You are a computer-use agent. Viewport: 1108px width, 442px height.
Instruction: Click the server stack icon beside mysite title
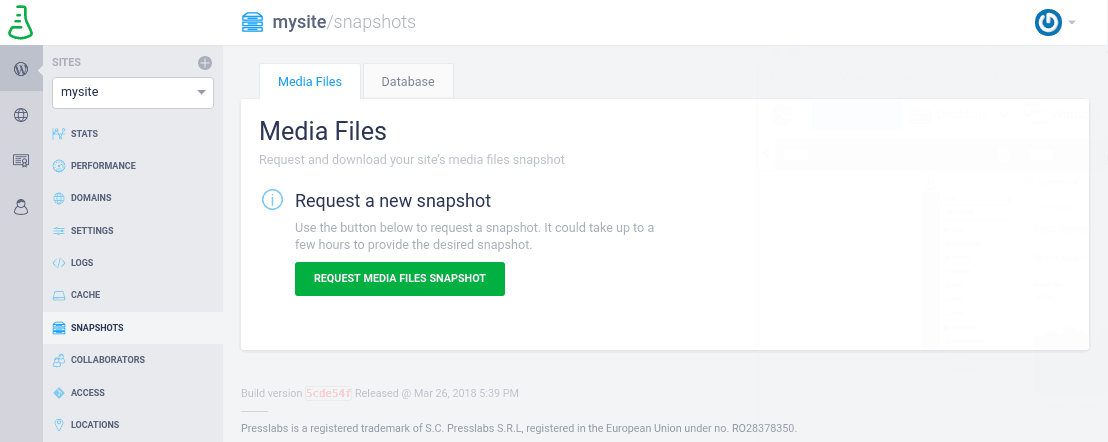[252, 22]
